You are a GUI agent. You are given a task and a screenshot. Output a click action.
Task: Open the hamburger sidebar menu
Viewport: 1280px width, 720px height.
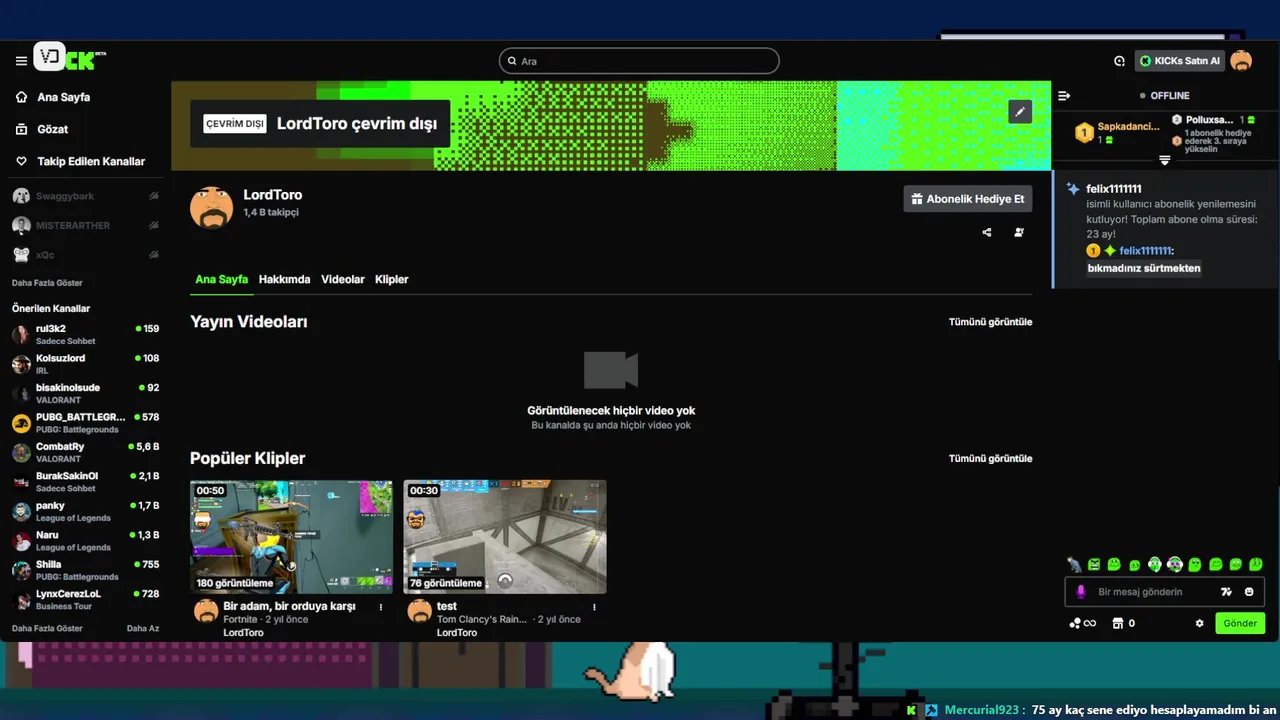pyautogui.click(x=21, y=61)
